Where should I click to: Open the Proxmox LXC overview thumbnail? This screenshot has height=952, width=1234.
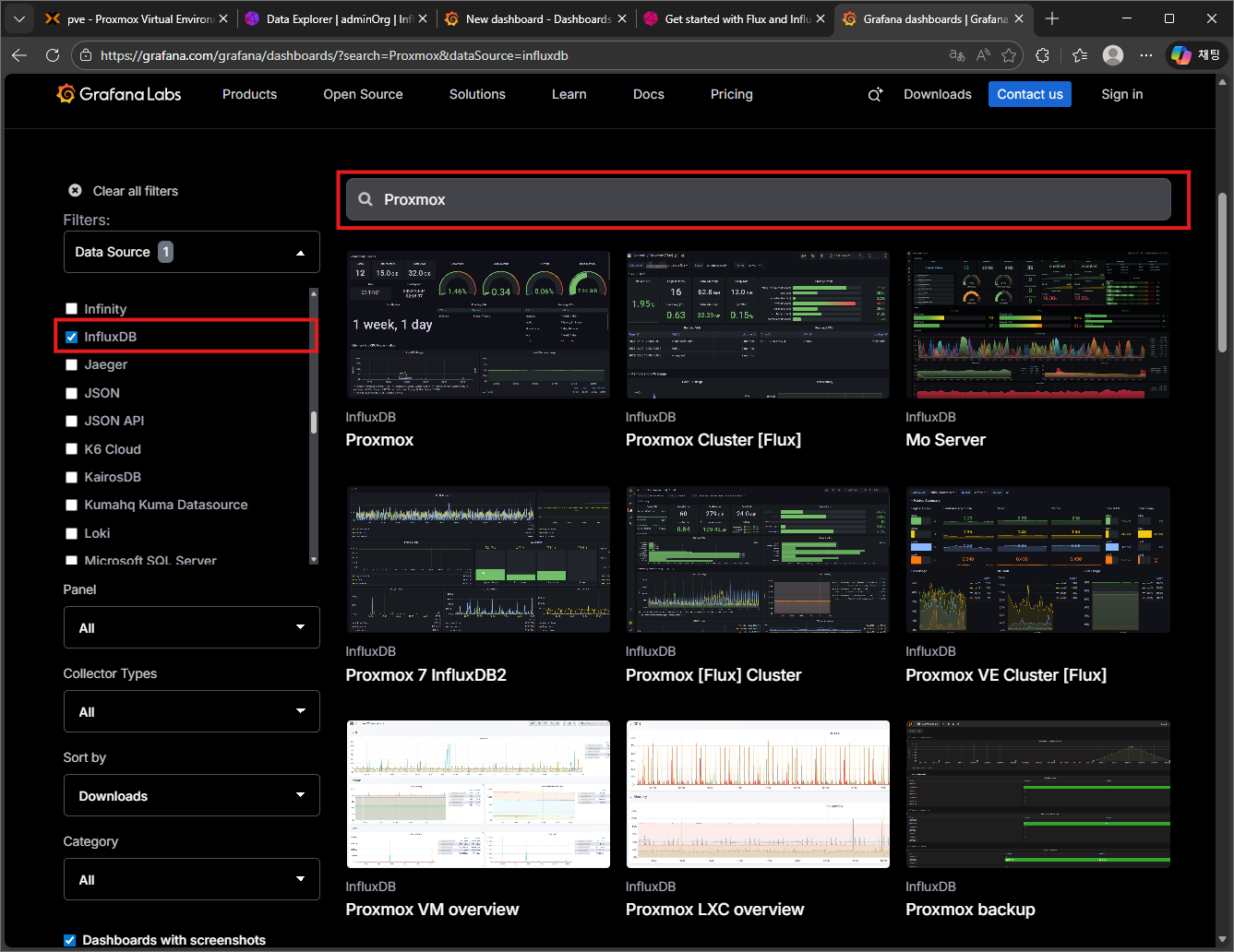(758, 794)
